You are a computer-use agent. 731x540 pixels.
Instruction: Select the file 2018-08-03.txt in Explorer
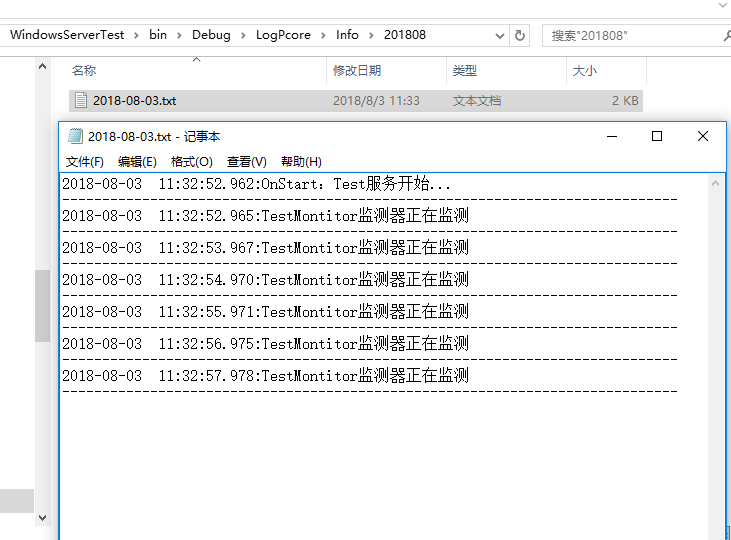(356, 101)
